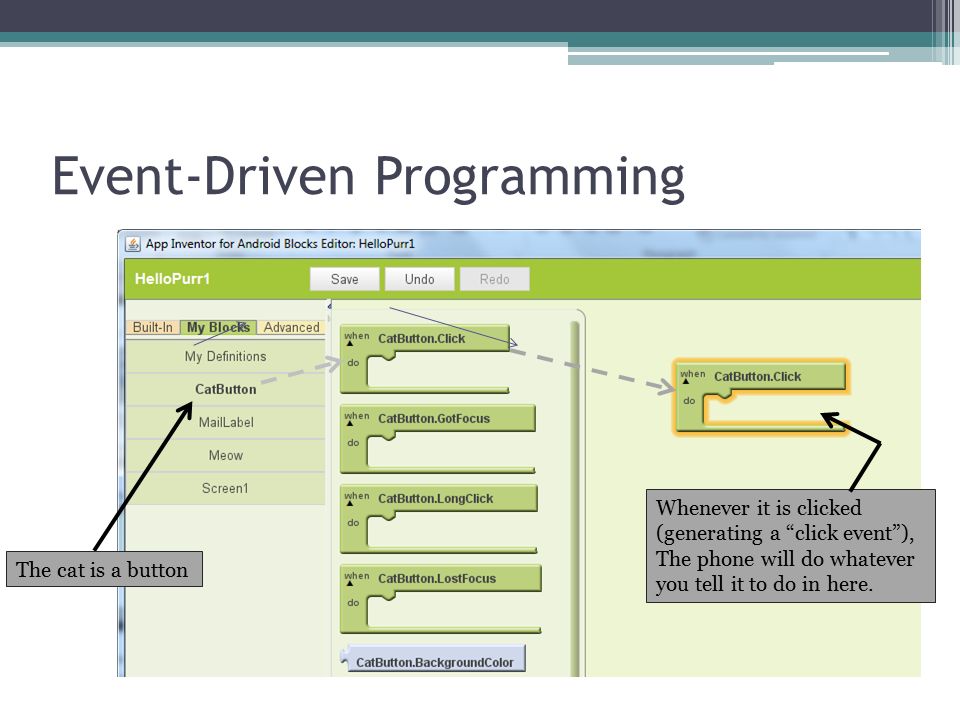Click the triangle under 'when' on the LostFocus block
Viewport: 960px width, 720px height.
point(350,583)
